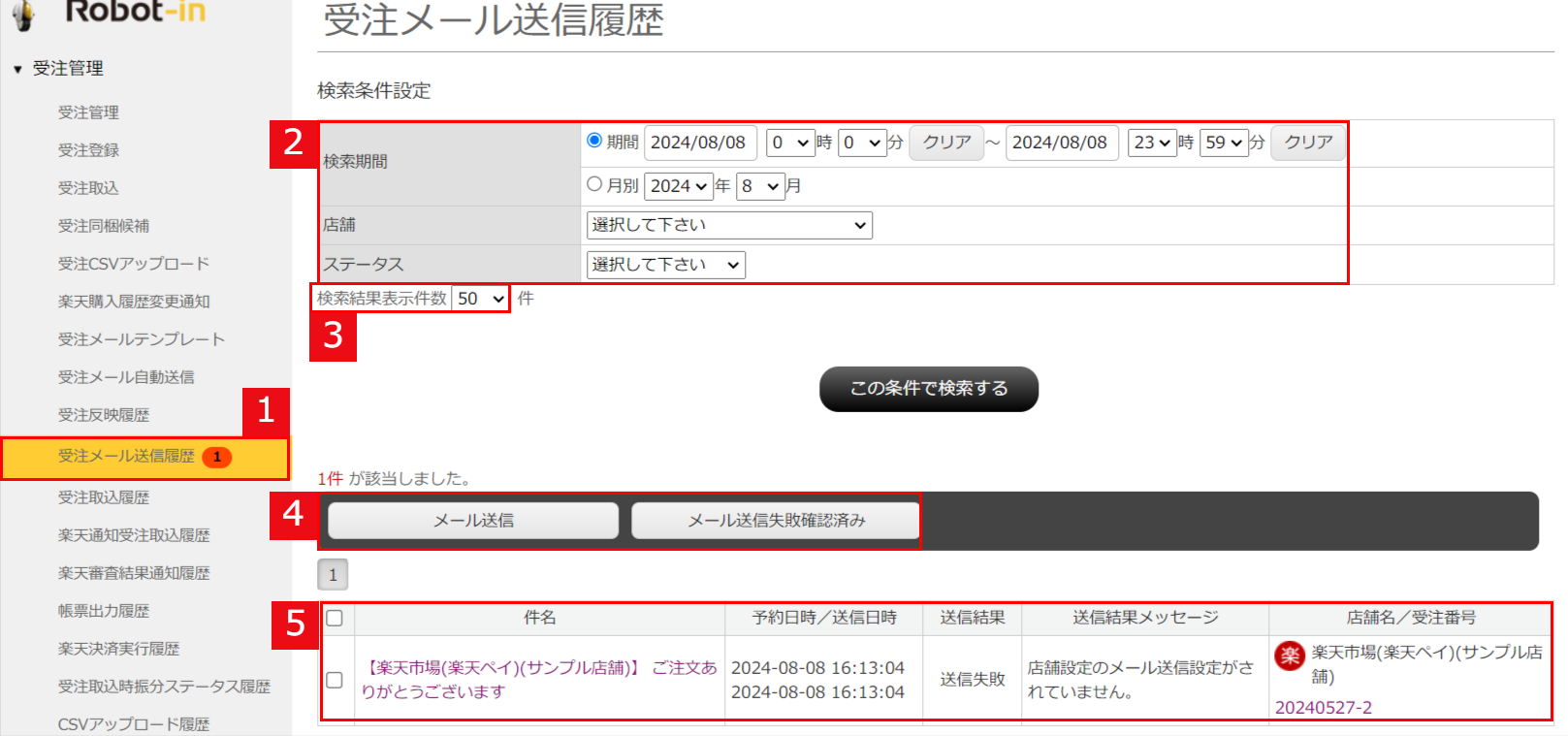Open the start hour dropdown showing 0
The height and width of the screenshot is (736, 1568).
790,143
